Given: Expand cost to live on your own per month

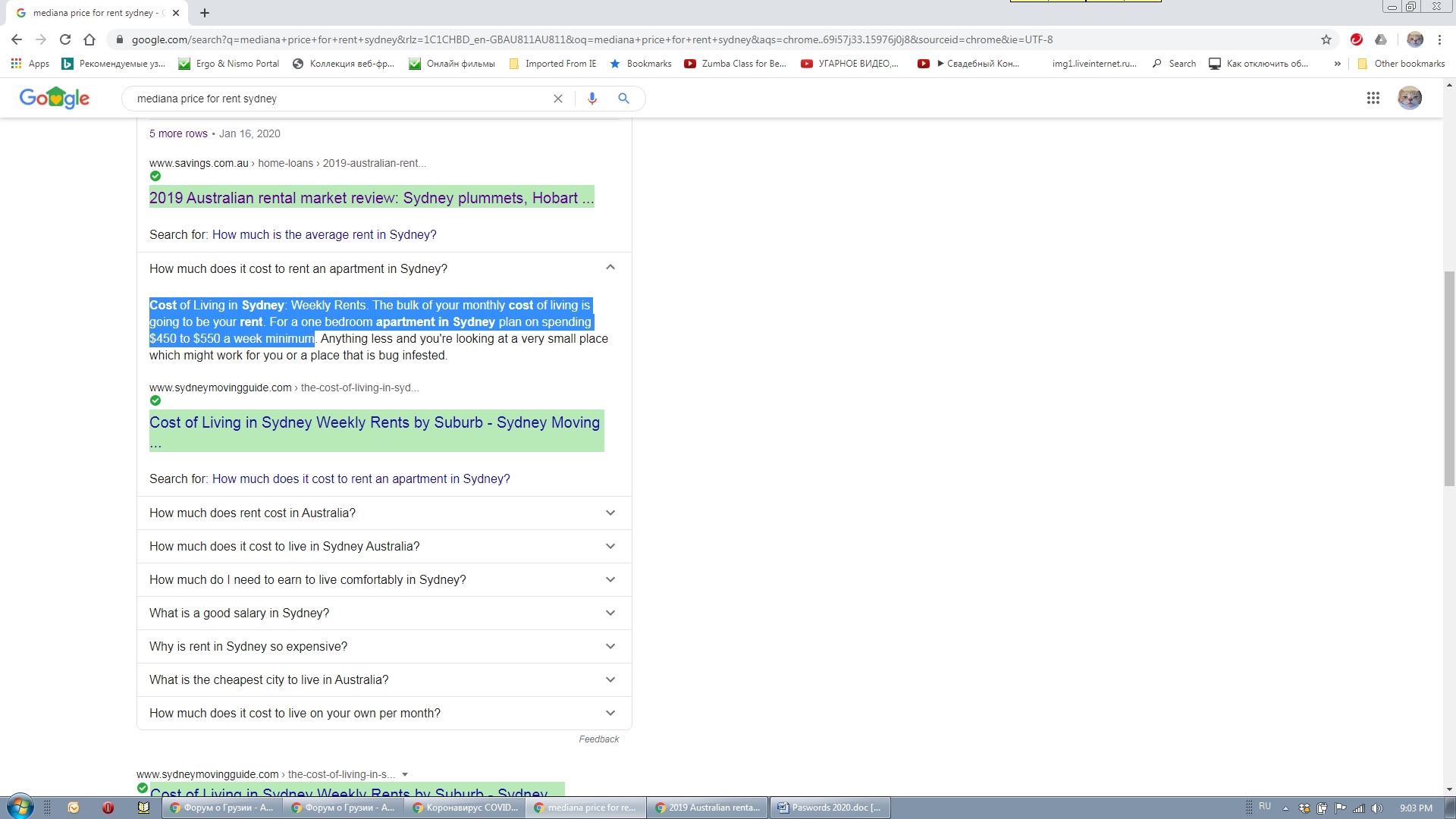Looking at the screenshot, I should [384, 714].
